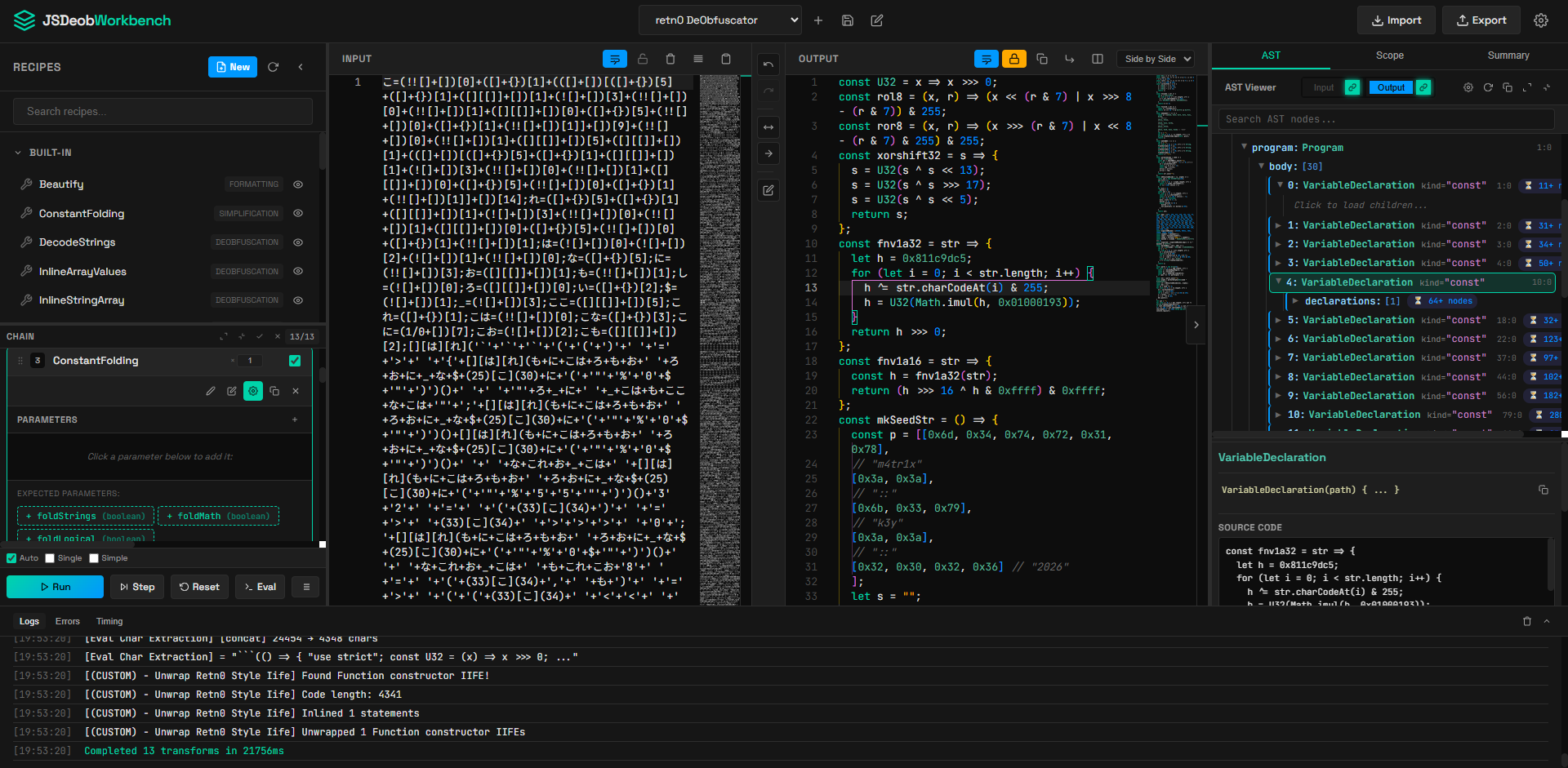The width and height of the screenshot is (1568, 768).
Task: Select the Logs tab
Action: point(29,621)
